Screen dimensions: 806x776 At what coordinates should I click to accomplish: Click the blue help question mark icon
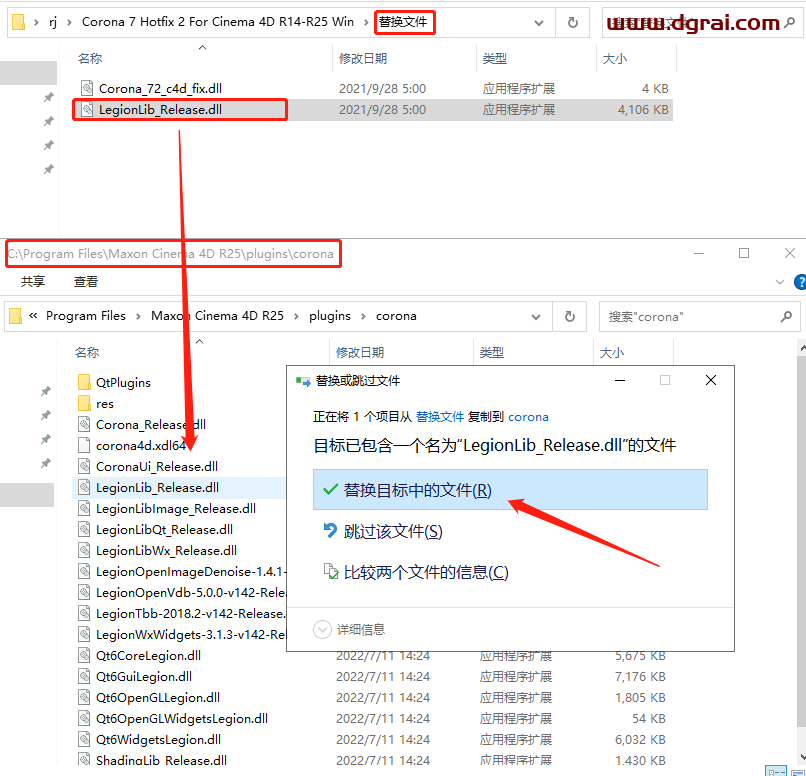coord(799,282)
